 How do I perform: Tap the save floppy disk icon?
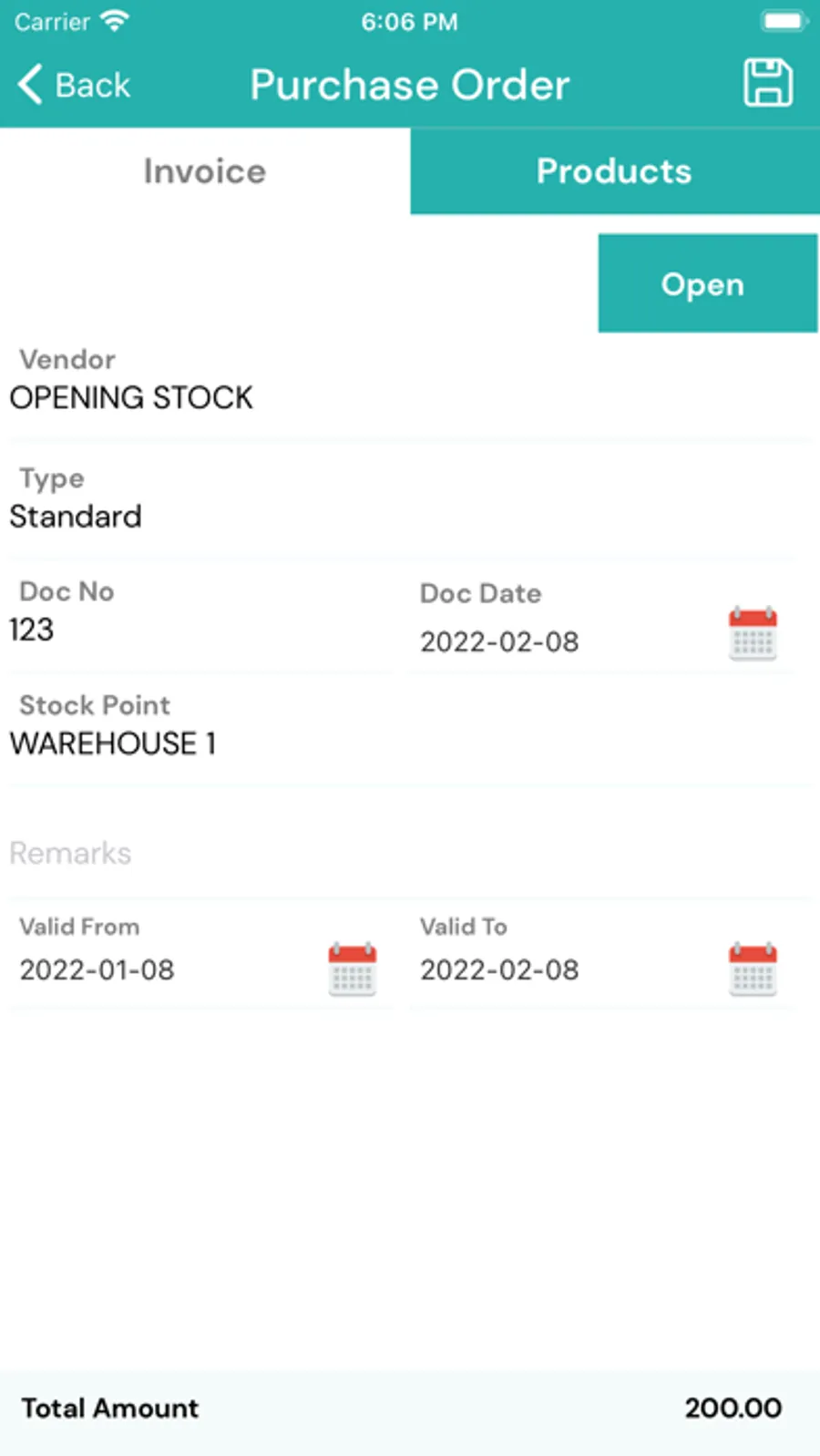coord(767,83)
